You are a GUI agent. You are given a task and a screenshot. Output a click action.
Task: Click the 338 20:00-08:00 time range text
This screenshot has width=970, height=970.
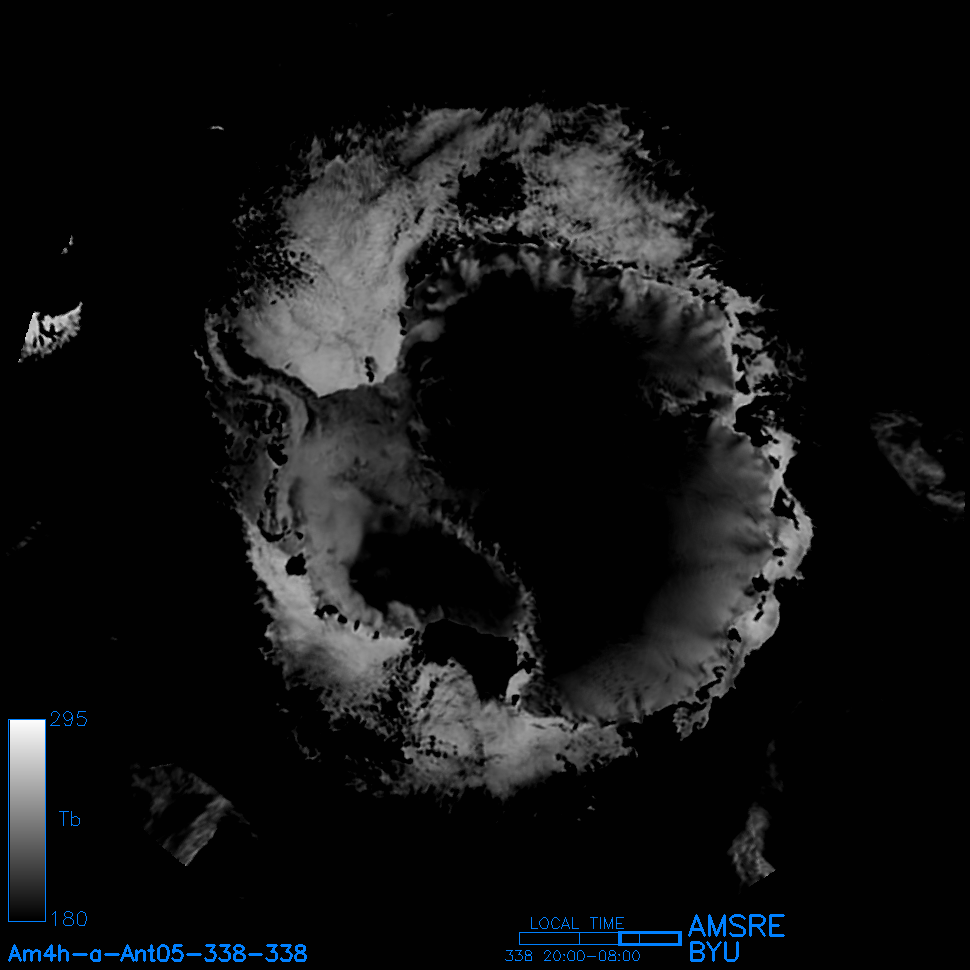tap(573, 956)
